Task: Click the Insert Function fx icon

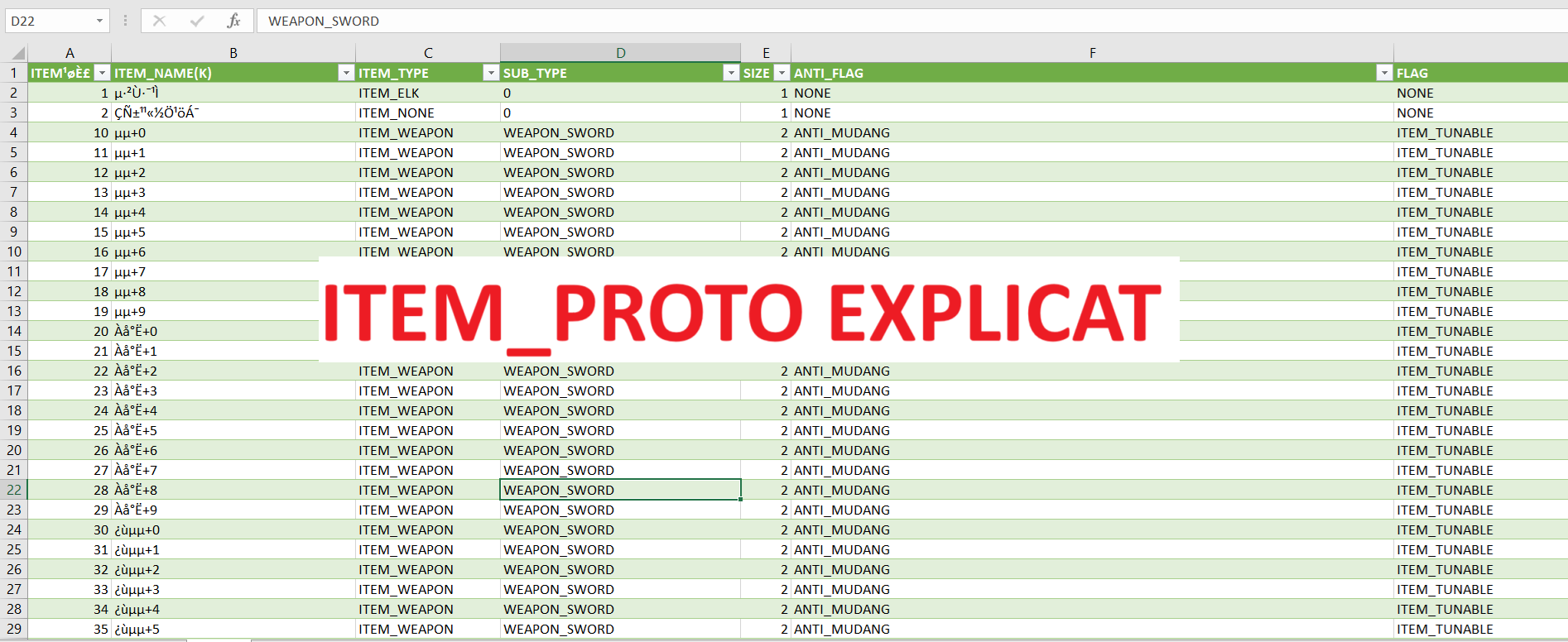Action: 233,21
